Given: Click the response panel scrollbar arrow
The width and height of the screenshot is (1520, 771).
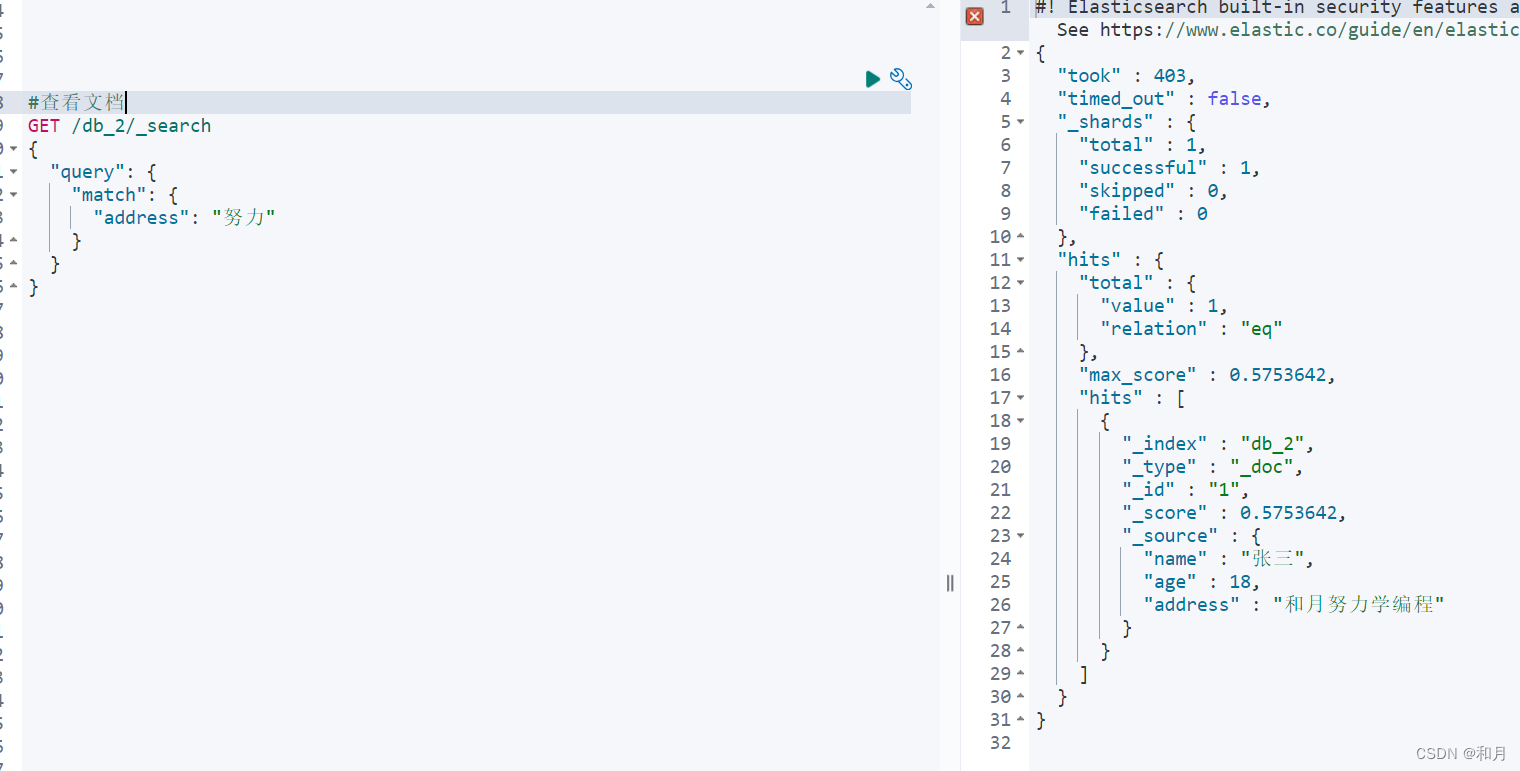Looking at the screenshot, I should [x=929, y=8].
